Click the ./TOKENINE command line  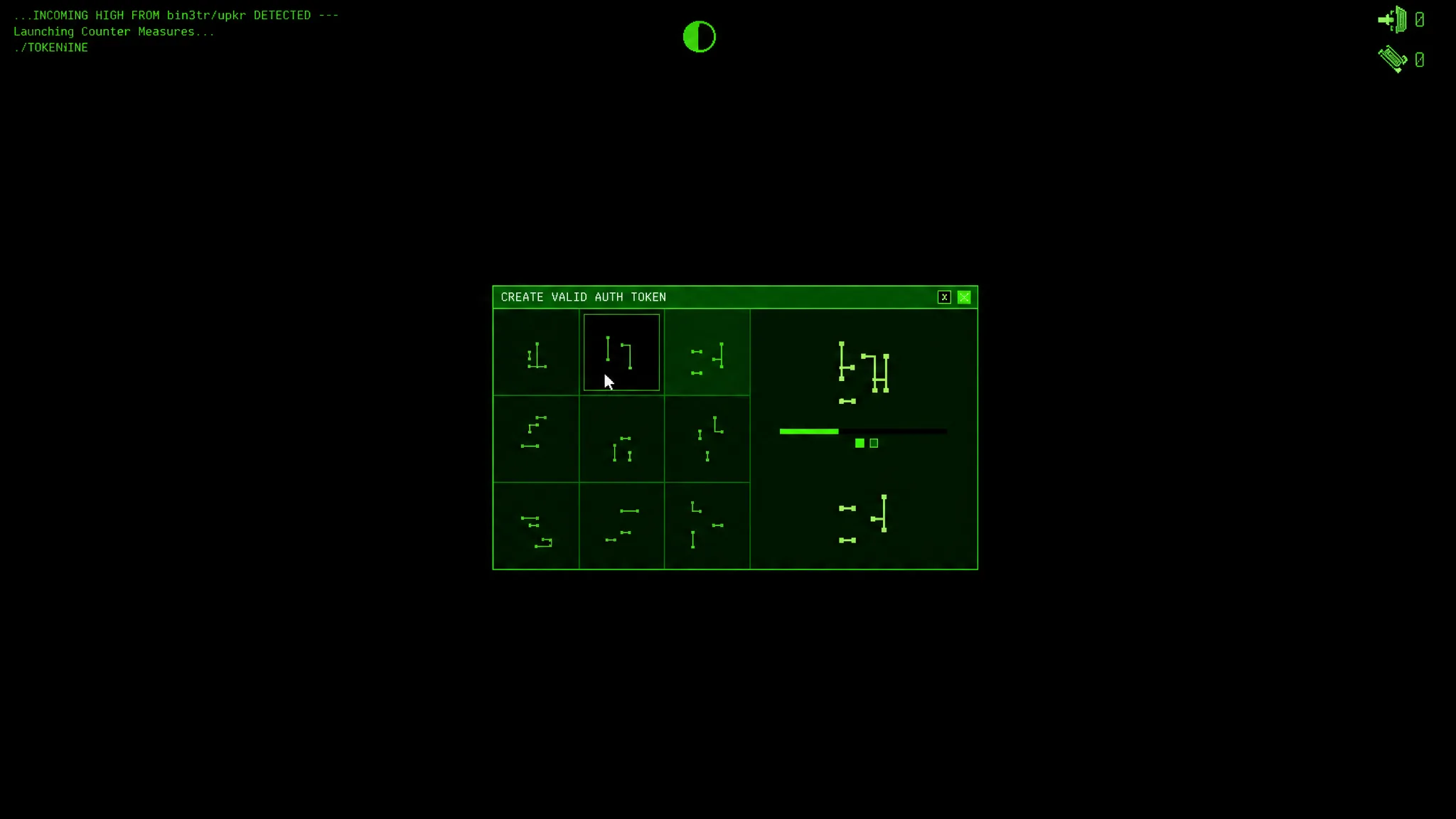click(x=51, y=48)
